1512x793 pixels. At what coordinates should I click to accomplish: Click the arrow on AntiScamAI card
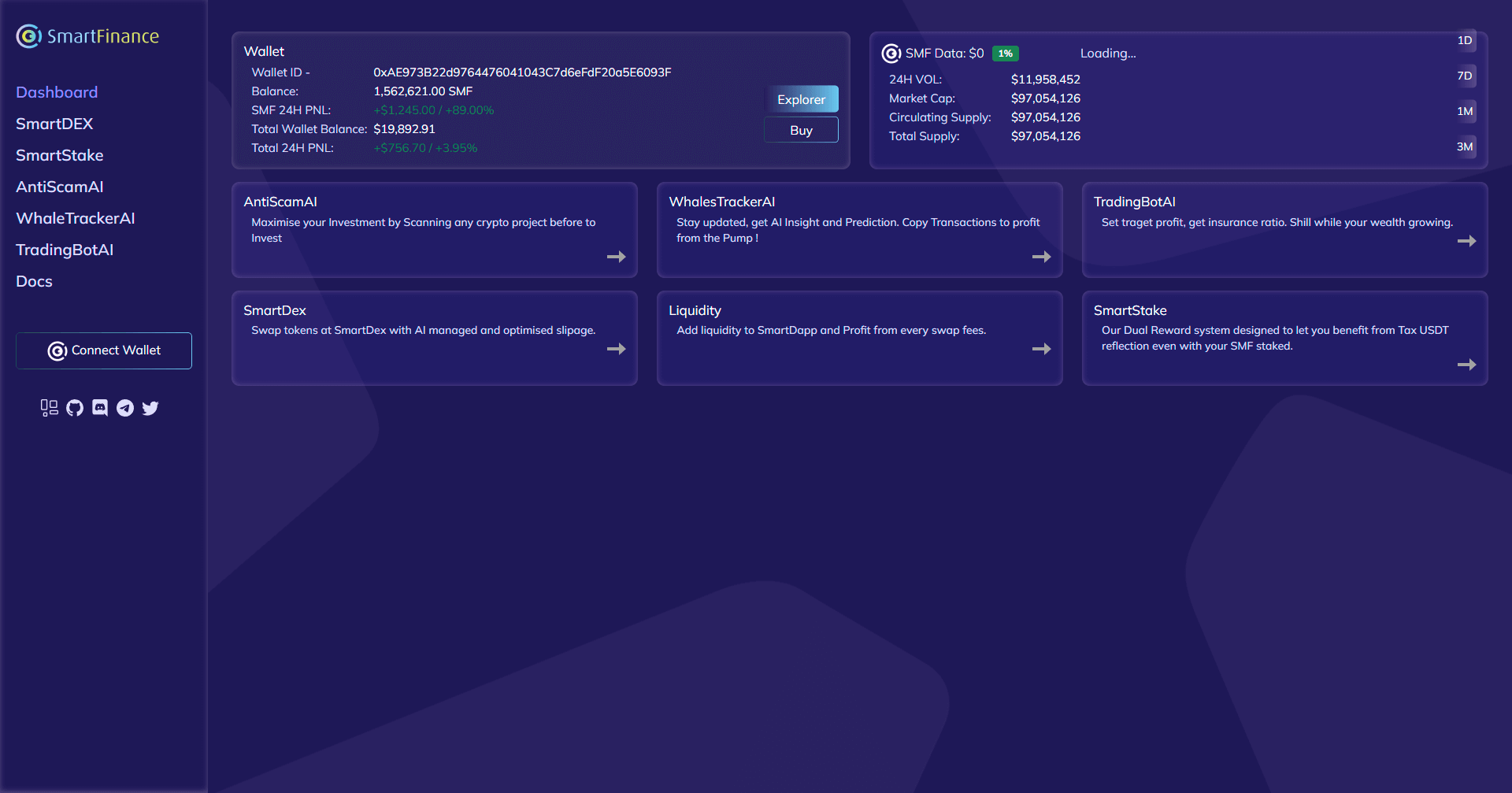(616, 257)
